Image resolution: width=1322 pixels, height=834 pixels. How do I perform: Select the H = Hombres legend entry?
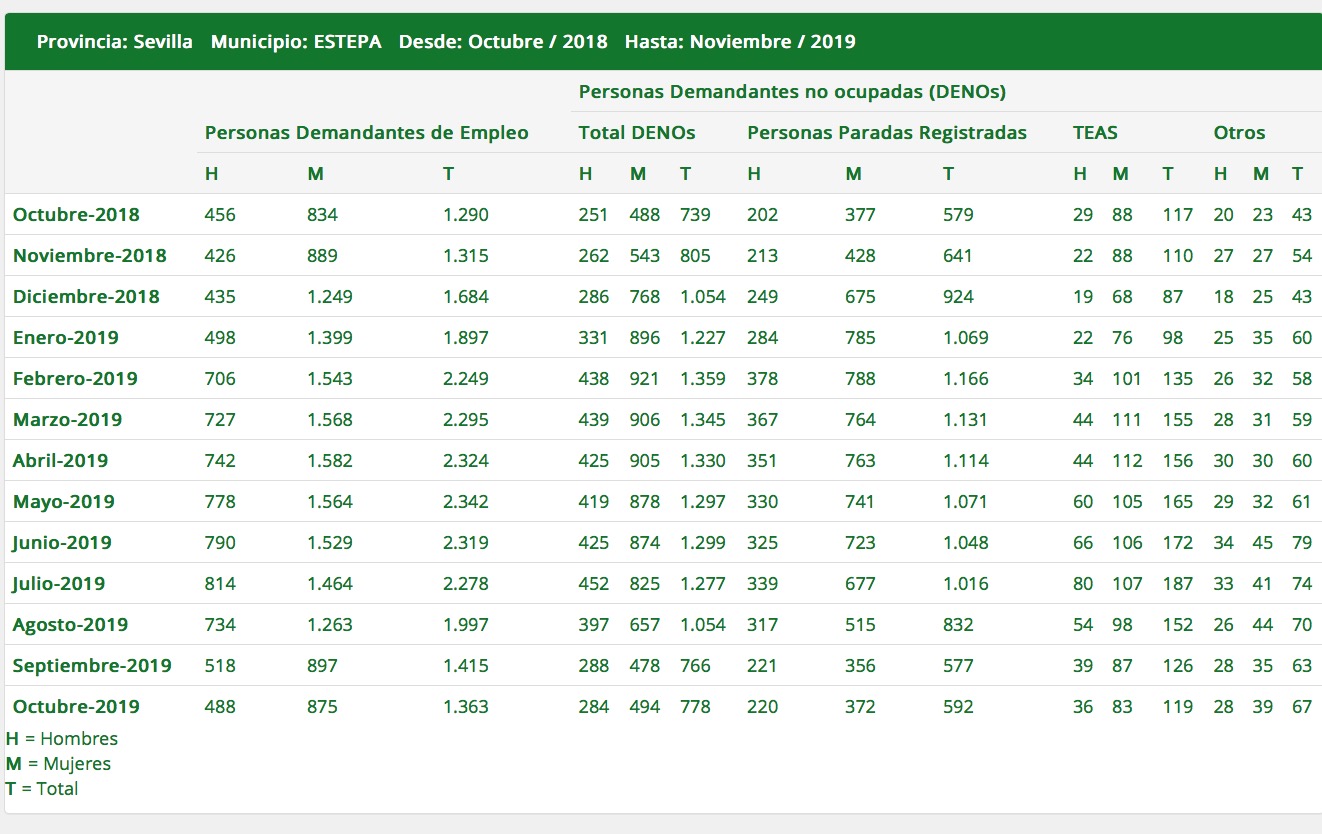[62, 738]
